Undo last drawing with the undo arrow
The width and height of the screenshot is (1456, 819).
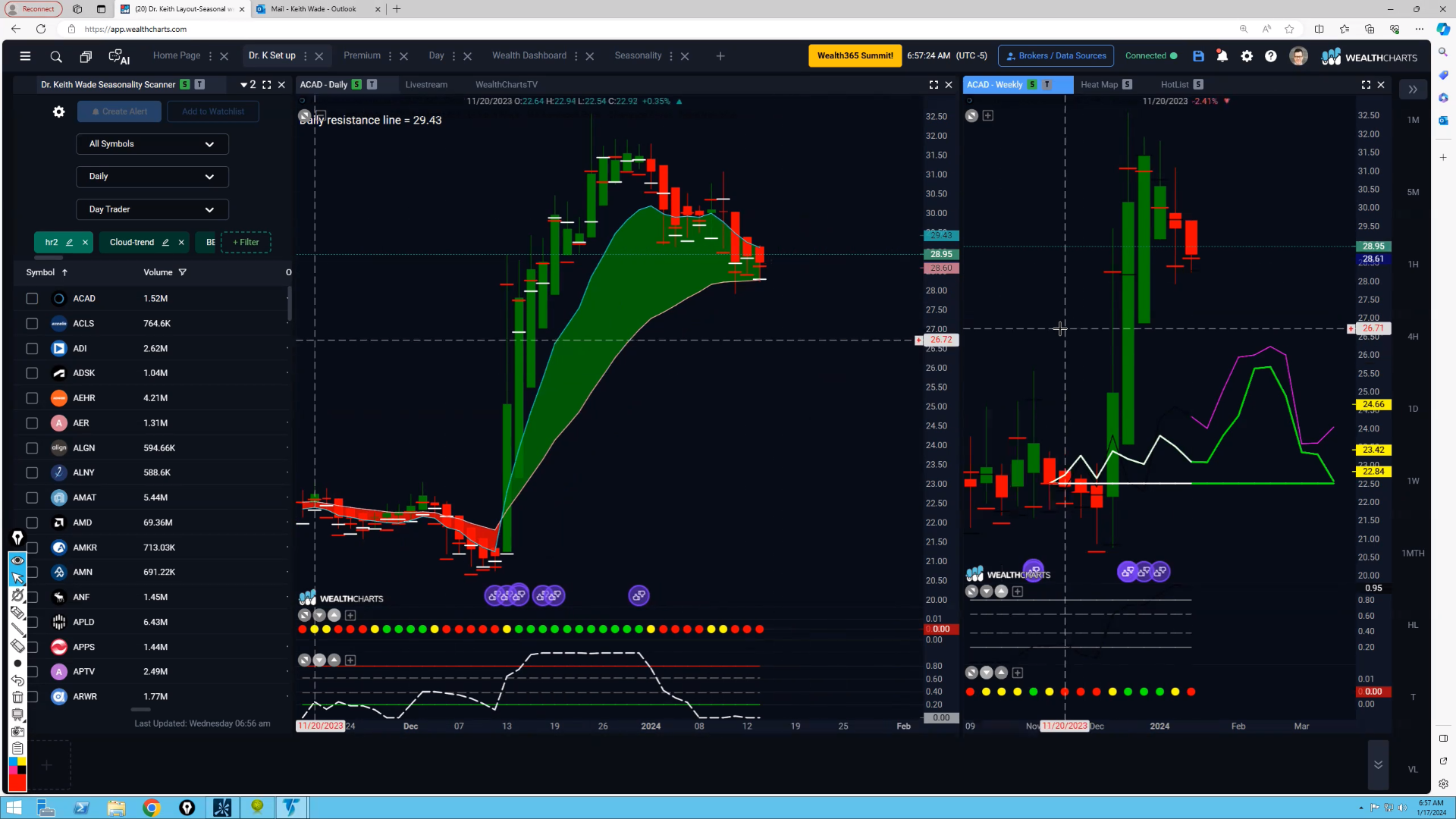tap(17, 680)
